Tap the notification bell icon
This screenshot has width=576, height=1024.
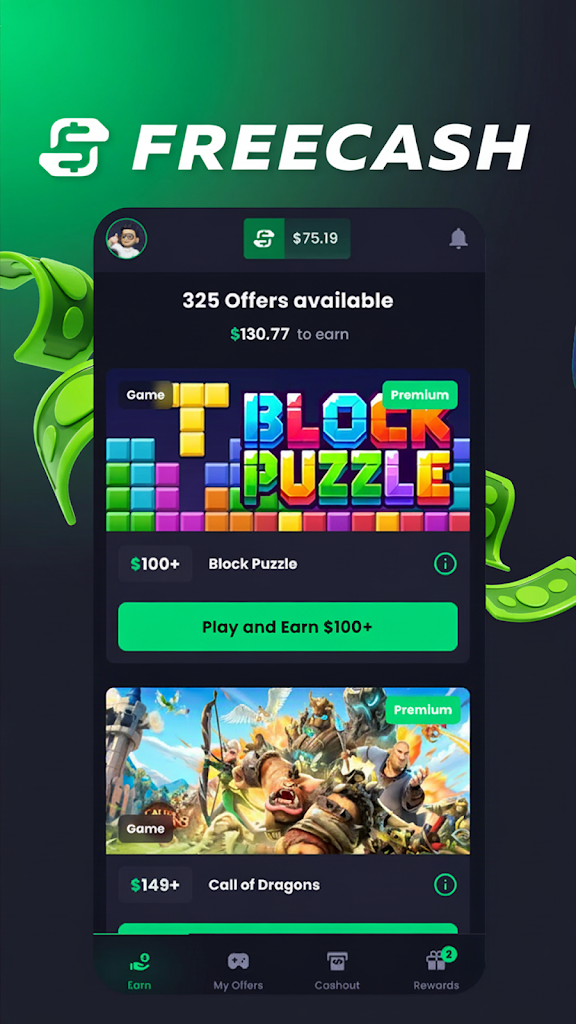click(x=459, y=238)
